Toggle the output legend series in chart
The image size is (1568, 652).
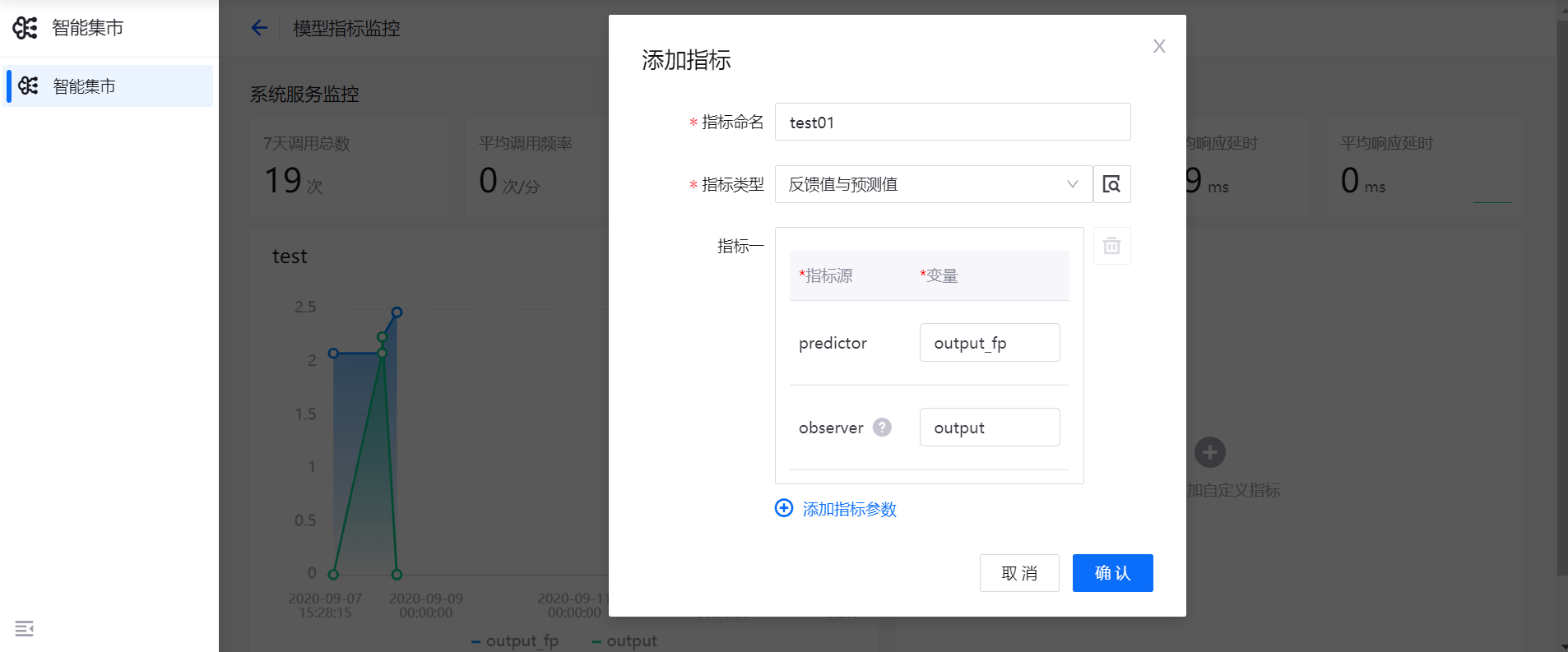point(625,640)
